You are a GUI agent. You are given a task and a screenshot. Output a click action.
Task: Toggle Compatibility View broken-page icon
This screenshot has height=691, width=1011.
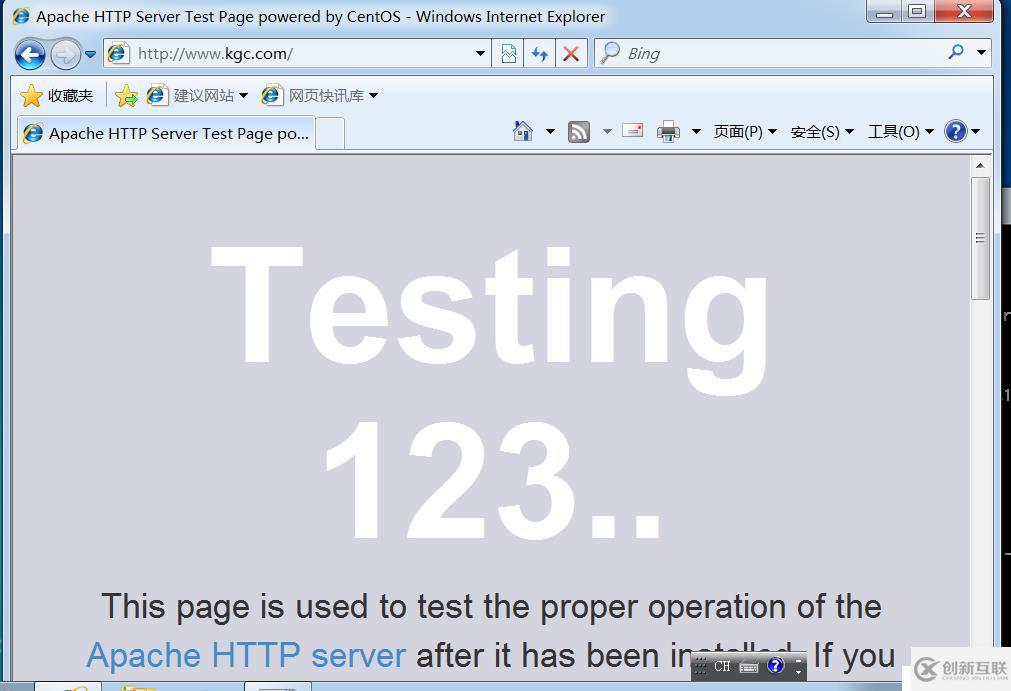pyautogui.click(x=508, y=54)
